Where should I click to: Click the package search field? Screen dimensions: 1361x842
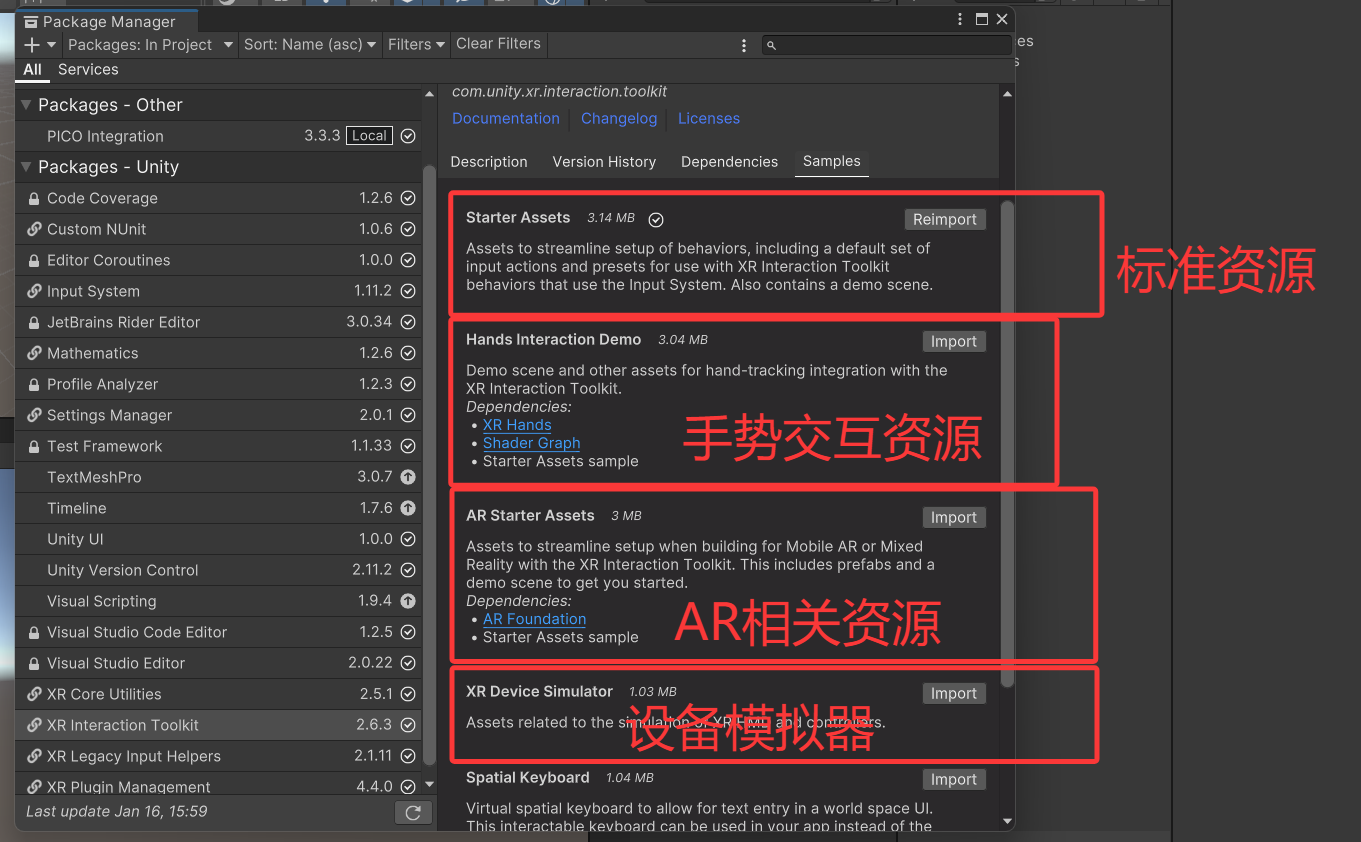887,45
